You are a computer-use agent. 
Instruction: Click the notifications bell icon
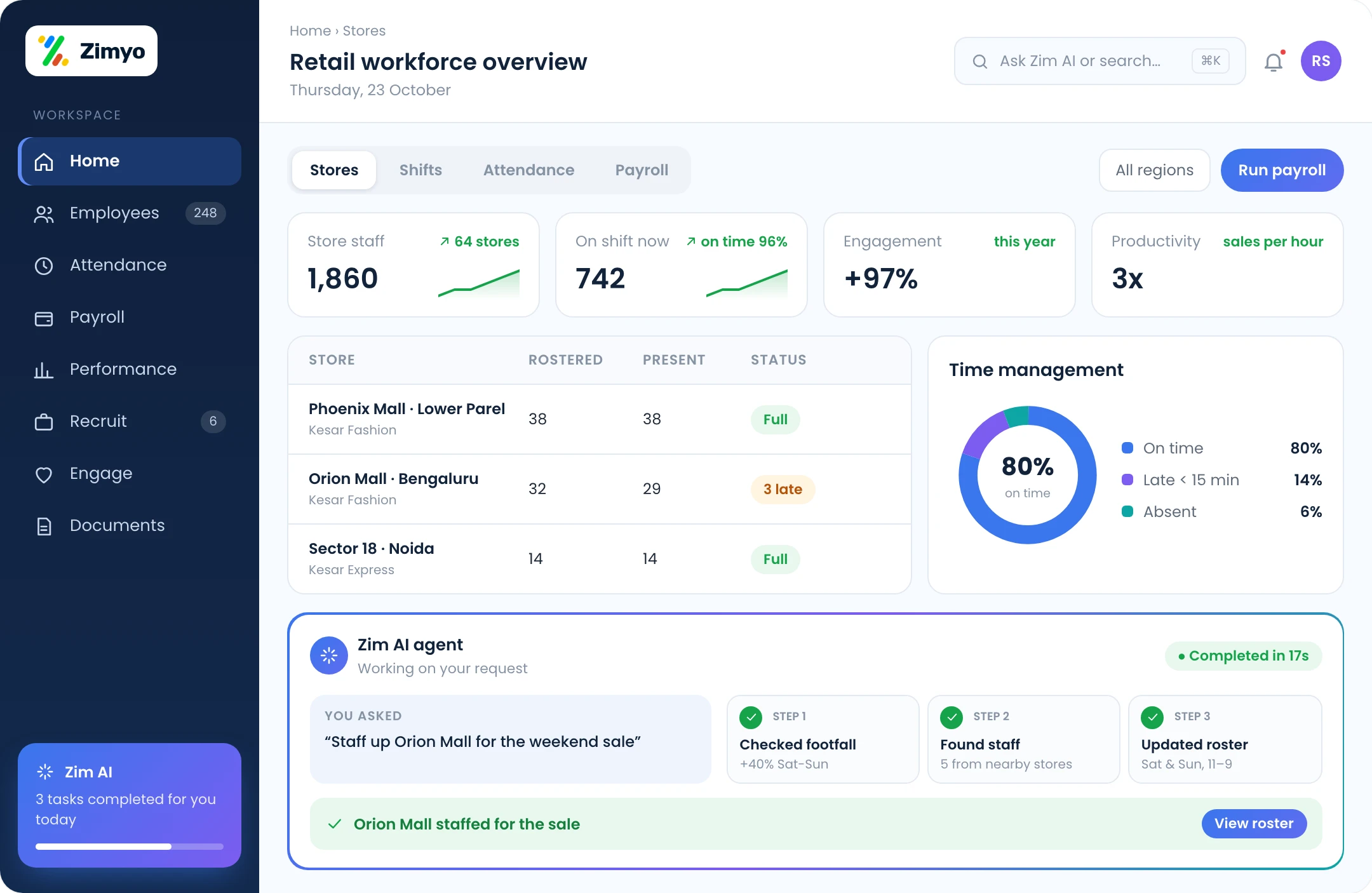click(1274, 62)
